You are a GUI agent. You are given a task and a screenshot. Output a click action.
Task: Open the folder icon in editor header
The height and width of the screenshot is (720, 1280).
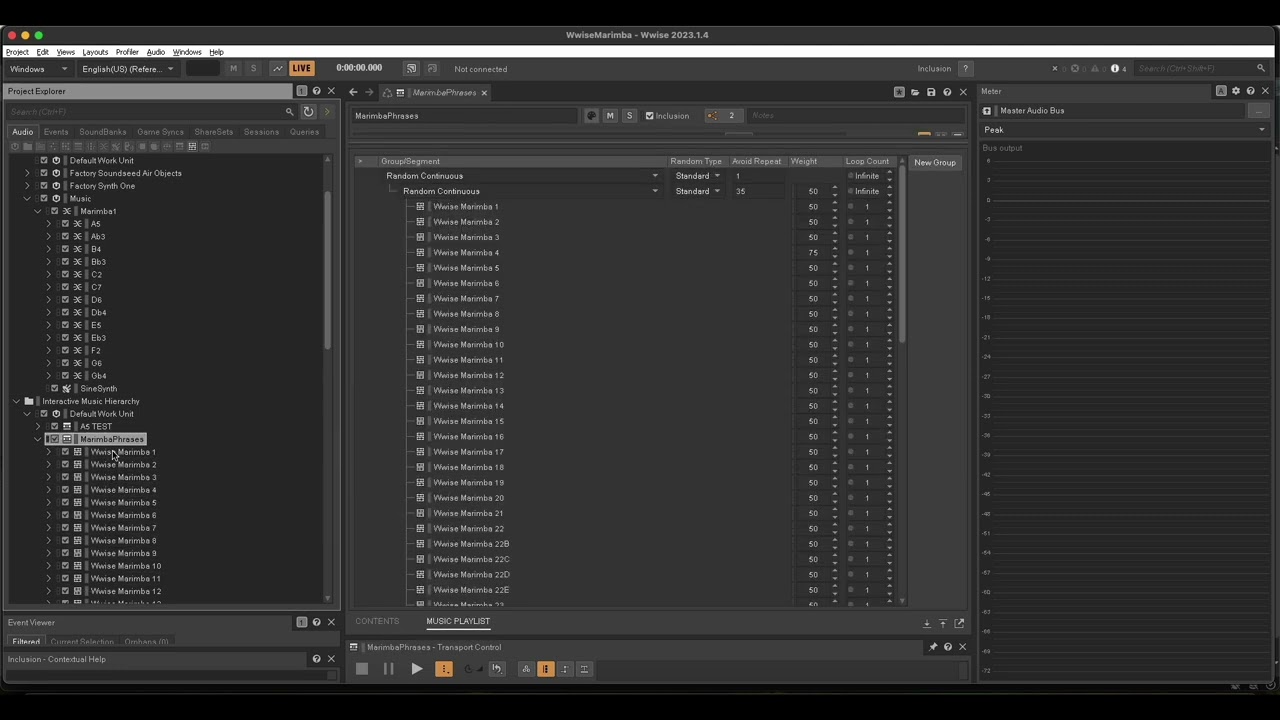[915, 92]
